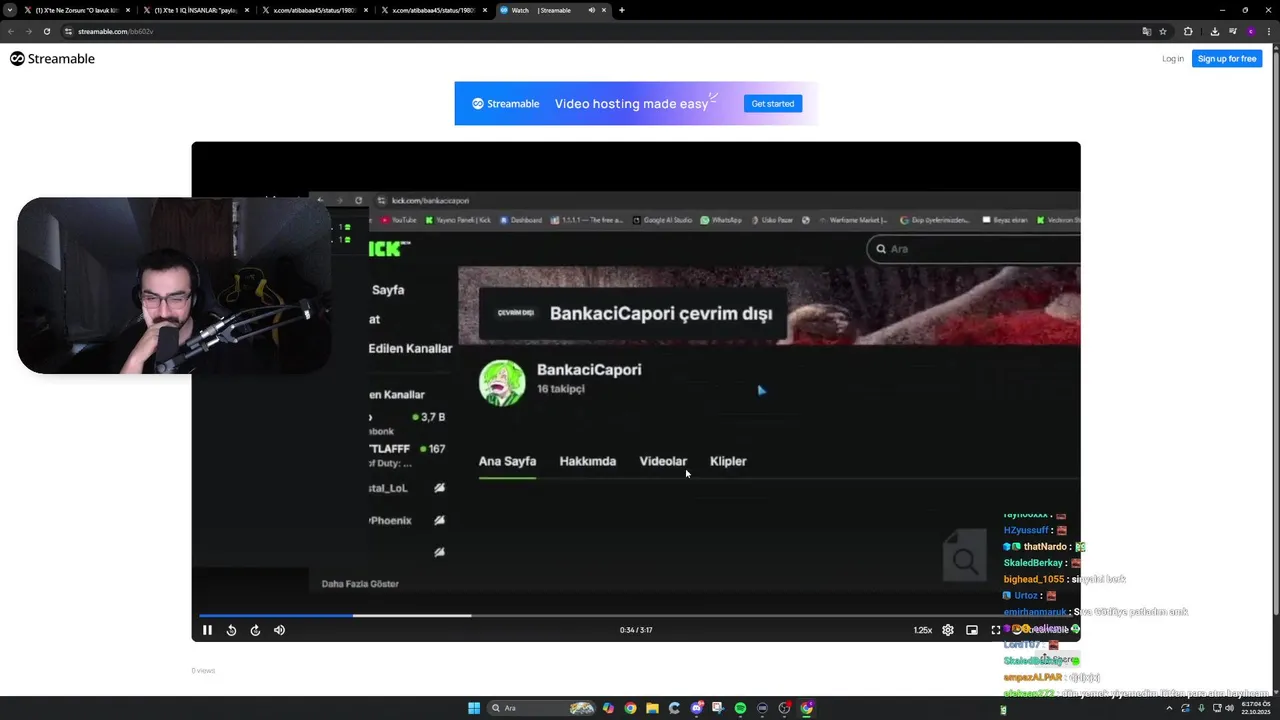Switch to fourth tab x.com/atibabaa45
This screenshot has height=720, width=1280.
[x=432, y=10]
